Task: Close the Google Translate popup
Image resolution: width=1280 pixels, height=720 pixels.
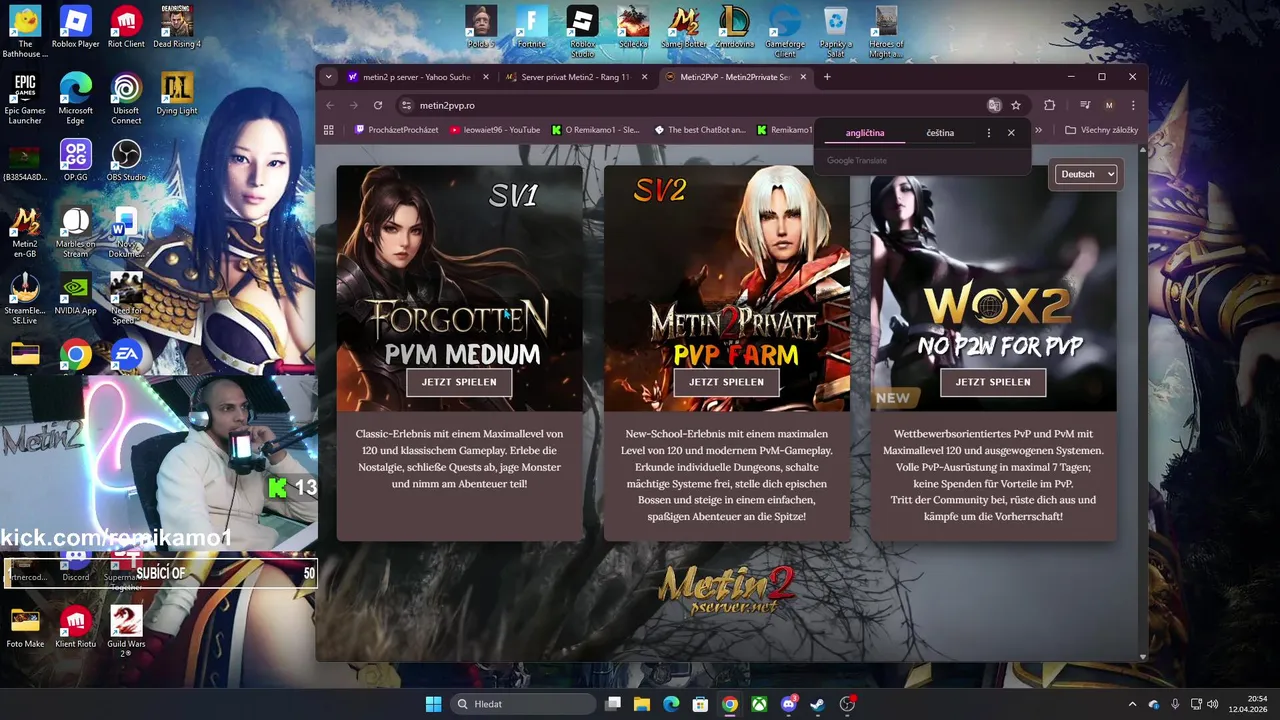Action: [1011, 132]
